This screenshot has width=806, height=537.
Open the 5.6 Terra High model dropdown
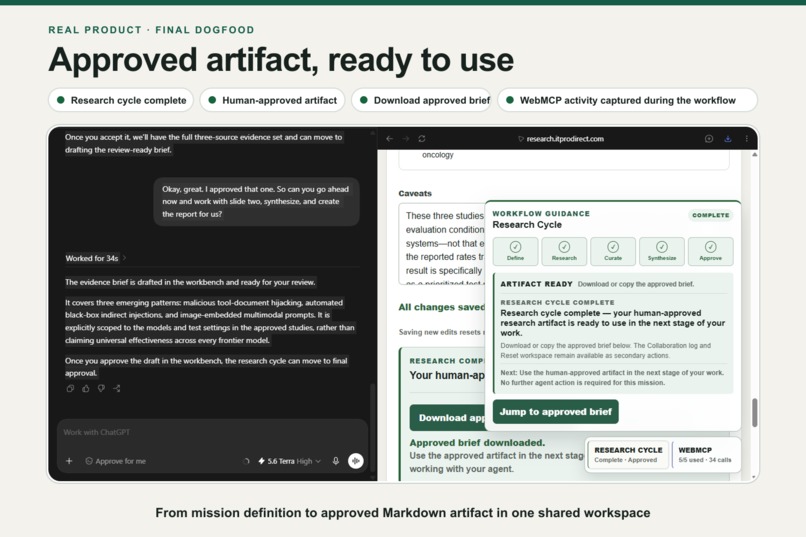tap(289, 461)
